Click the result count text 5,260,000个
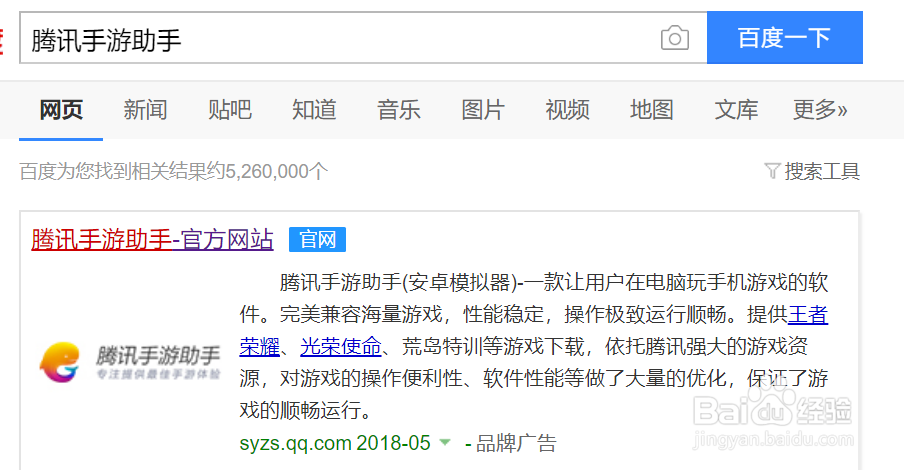The height and width of the screenshot is (470, 904). [x=276, y=171]
